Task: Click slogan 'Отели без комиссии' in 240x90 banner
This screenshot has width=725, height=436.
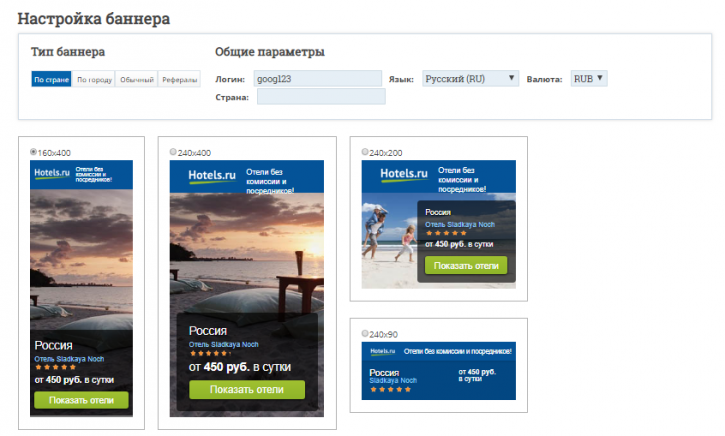Action: click(458, 351)
